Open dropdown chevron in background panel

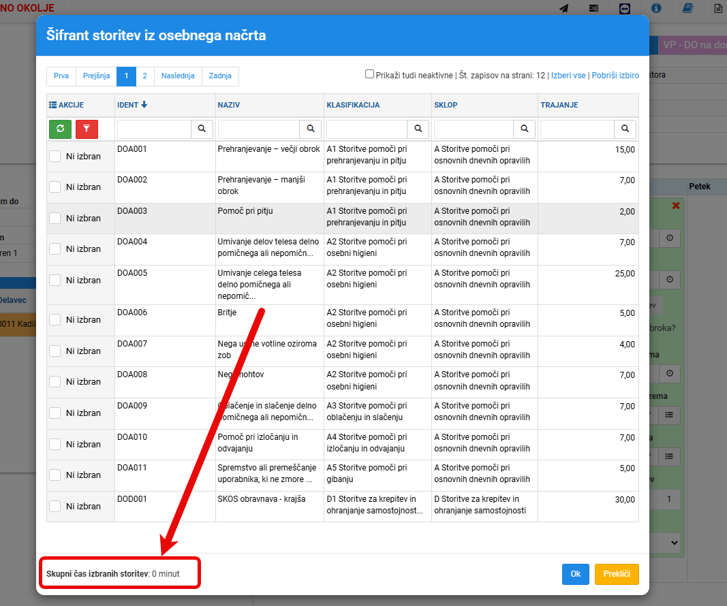click(674, 542)
